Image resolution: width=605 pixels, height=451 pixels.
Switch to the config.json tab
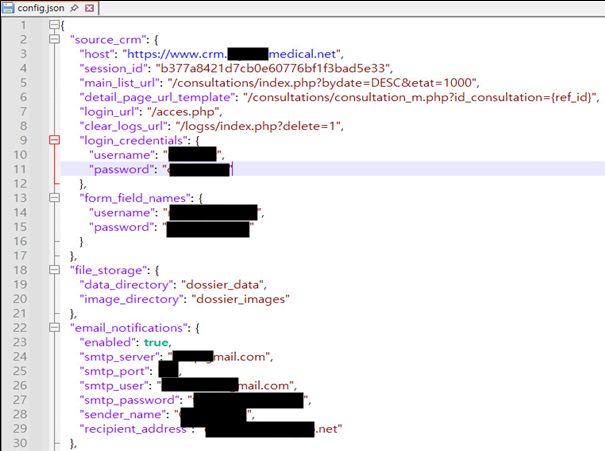click(43, 9)
